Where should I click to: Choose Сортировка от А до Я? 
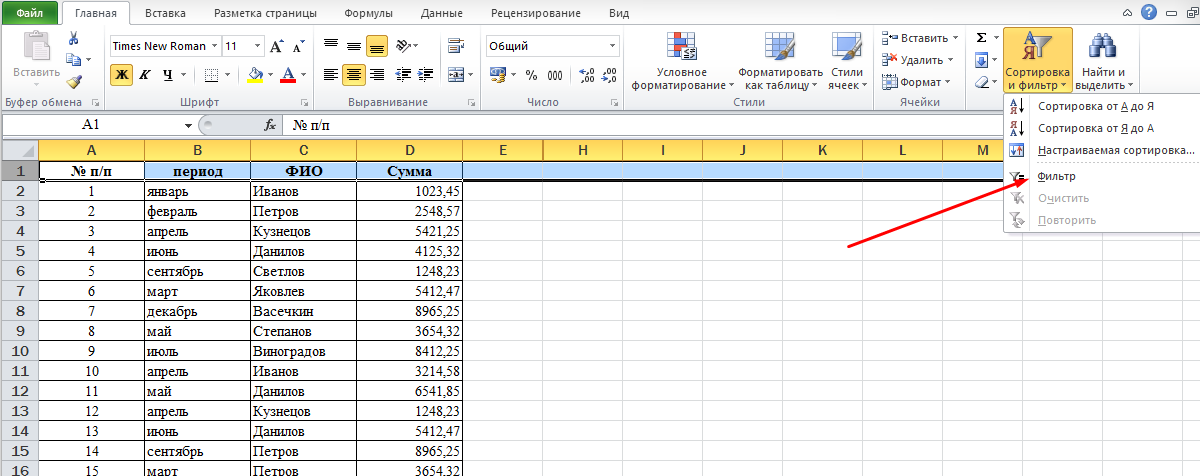point(1102,106)
